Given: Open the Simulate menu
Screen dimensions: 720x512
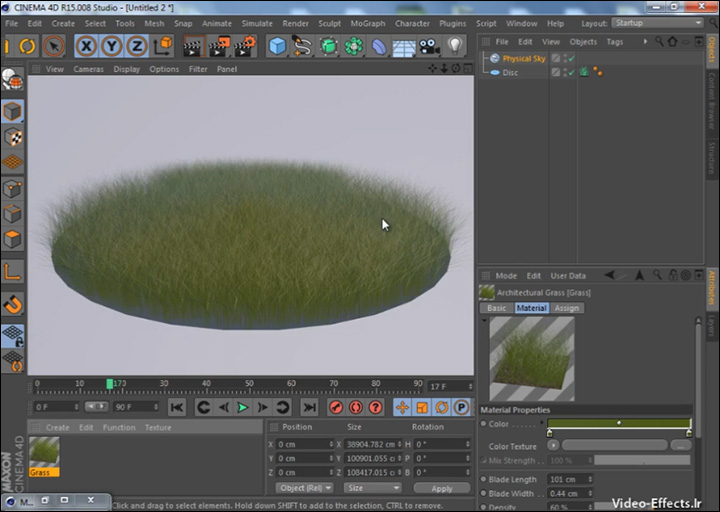Looking at the screenshot, I should click(x=257, y=23).
